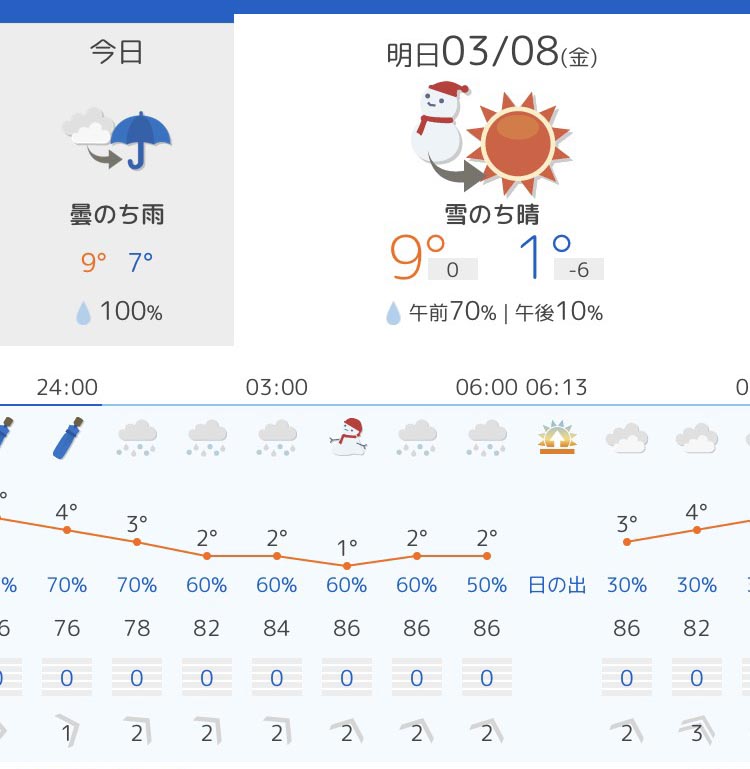Click the sunrise icon at 06:13
The height and width of the screenshot is (769, 750).
[557, 437]
